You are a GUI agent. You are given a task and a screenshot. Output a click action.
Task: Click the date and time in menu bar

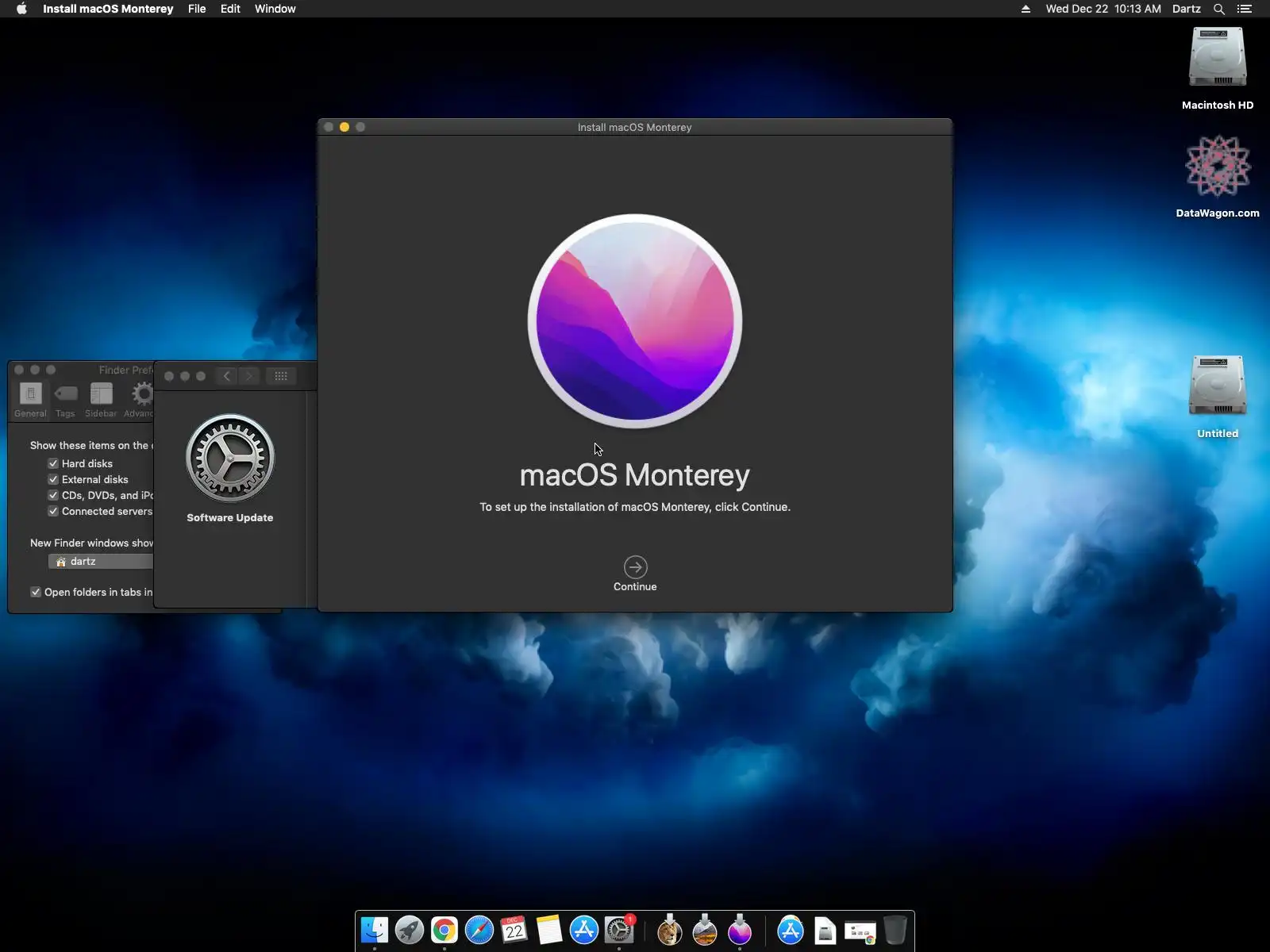1103,9
